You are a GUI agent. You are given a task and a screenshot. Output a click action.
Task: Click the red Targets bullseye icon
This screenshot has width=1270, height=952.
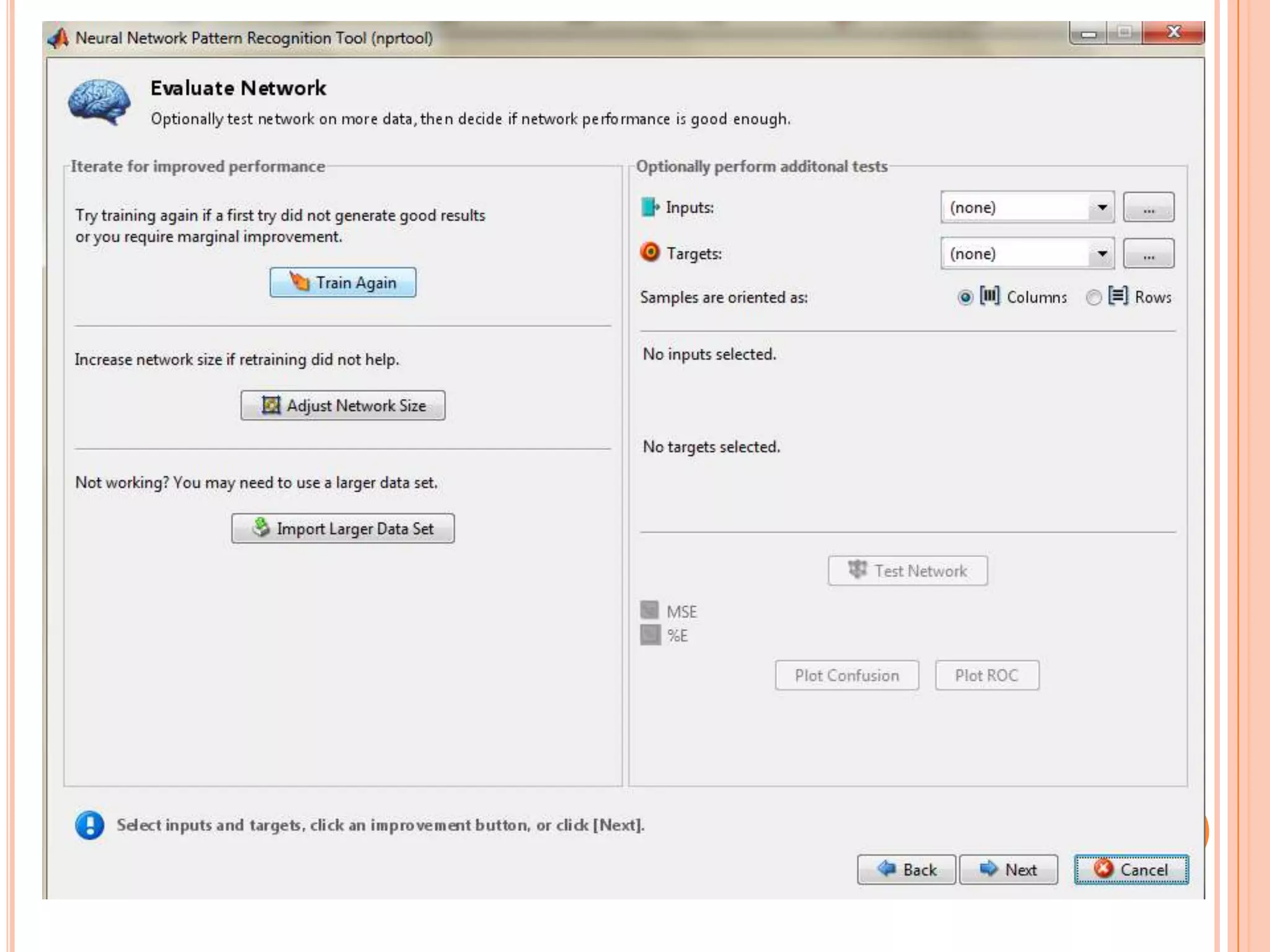[x=650, y=252]
